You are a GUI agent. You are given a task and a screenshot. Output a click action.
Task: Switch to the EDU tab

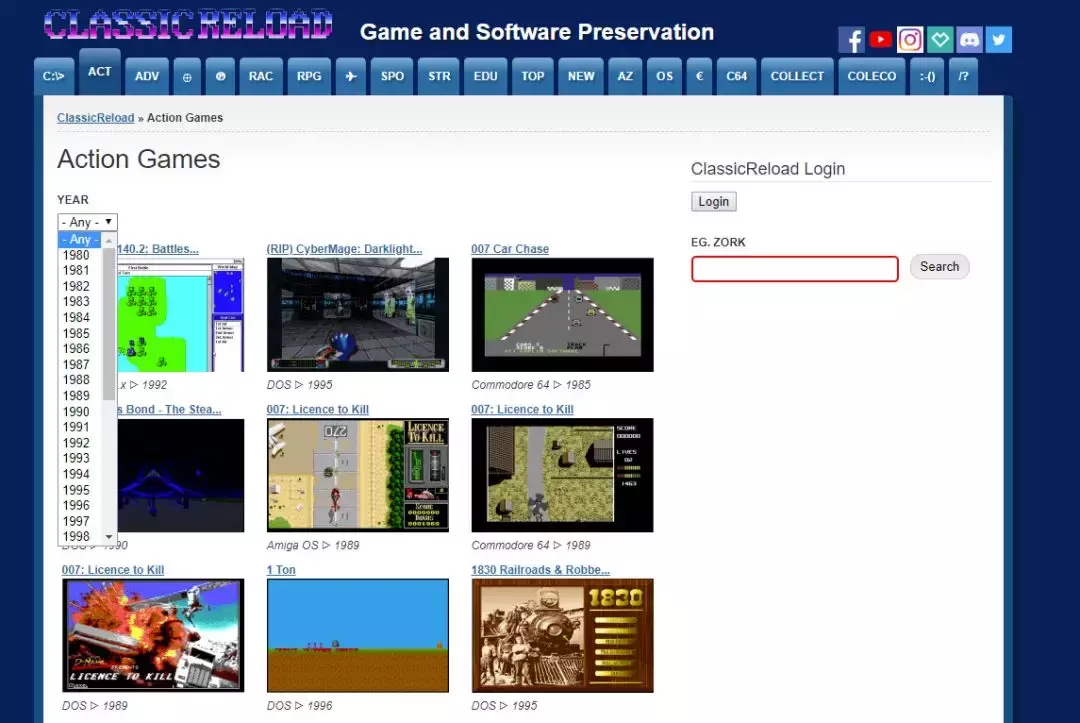[486, 76]
